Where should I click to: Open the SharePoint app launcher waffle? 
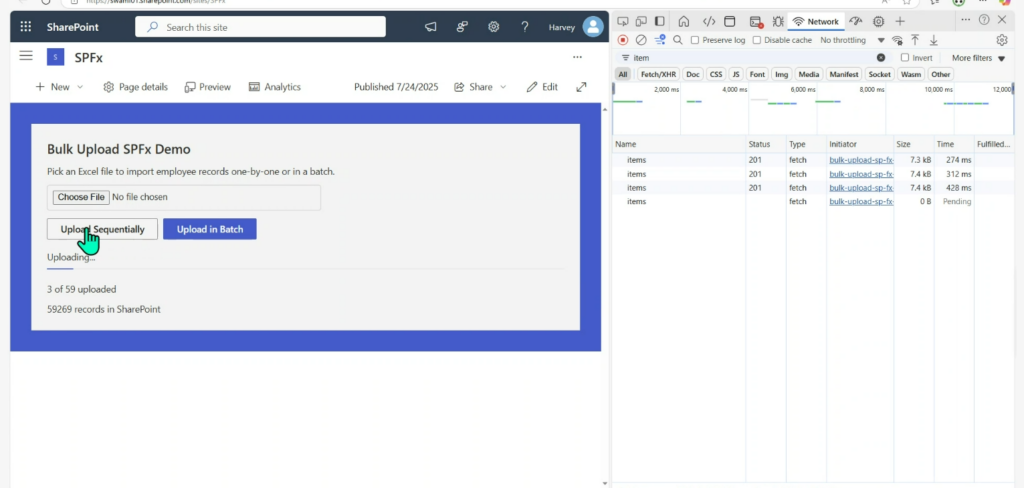(x=25, y=27)
